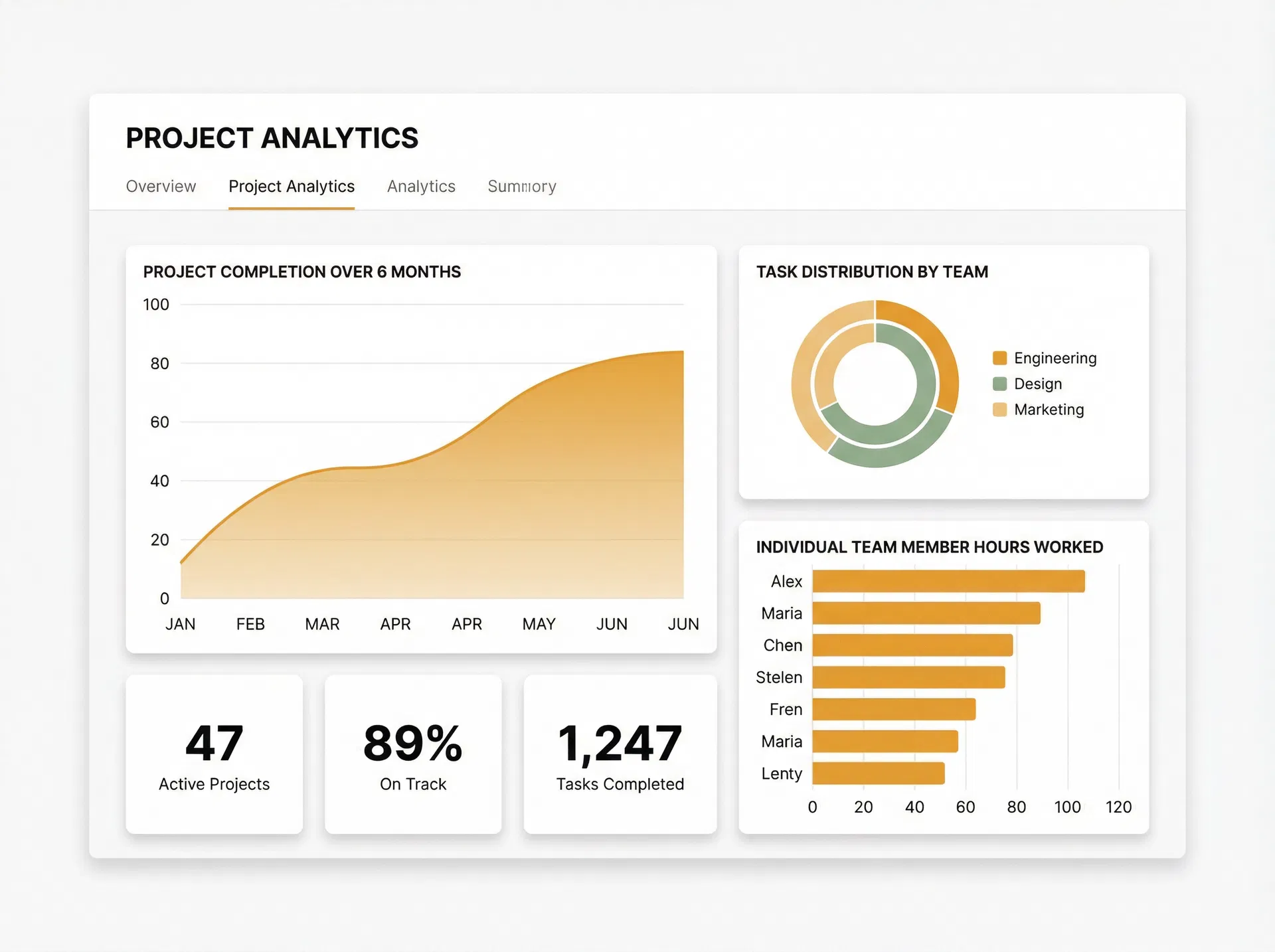Image resolution: width=1275 pixels, height=952 pixels.
Task: Click the active Project Analytics tab
Action: pos(291,187)
